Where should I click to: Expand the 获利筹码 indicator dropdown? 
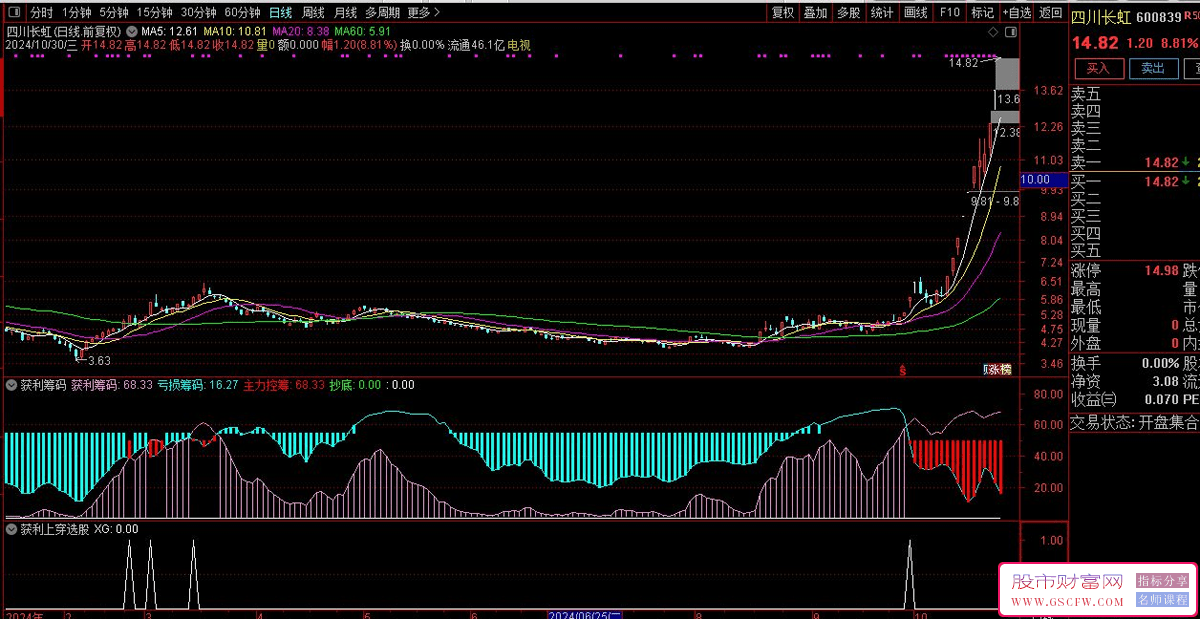coord(11,385)
